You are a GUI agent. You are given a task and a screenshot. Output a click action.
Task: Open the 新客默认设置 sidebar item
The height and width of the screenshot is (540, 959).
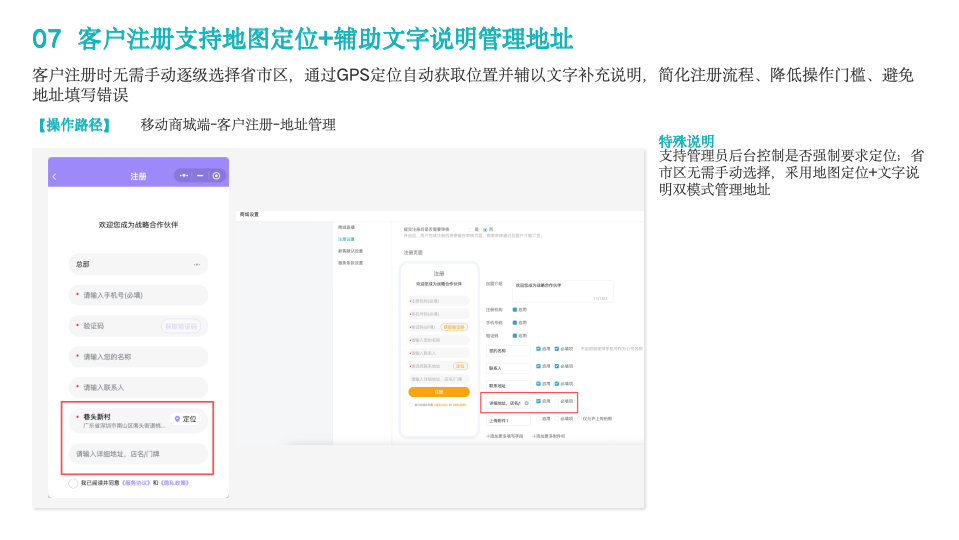(350, 251)
